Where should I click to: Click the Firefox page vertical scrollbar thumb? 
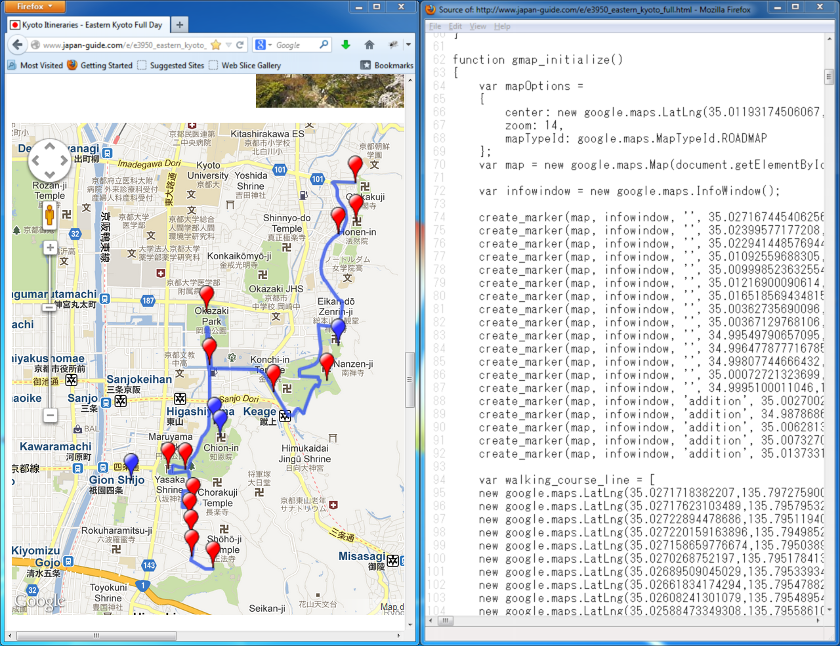[x=410, y=380]
